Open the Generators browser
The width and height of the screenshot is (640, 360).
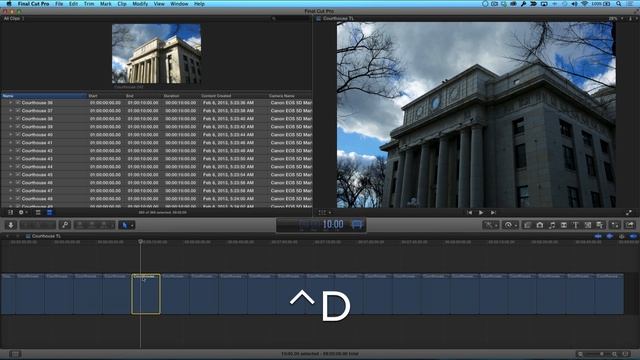tap(588, 225)
